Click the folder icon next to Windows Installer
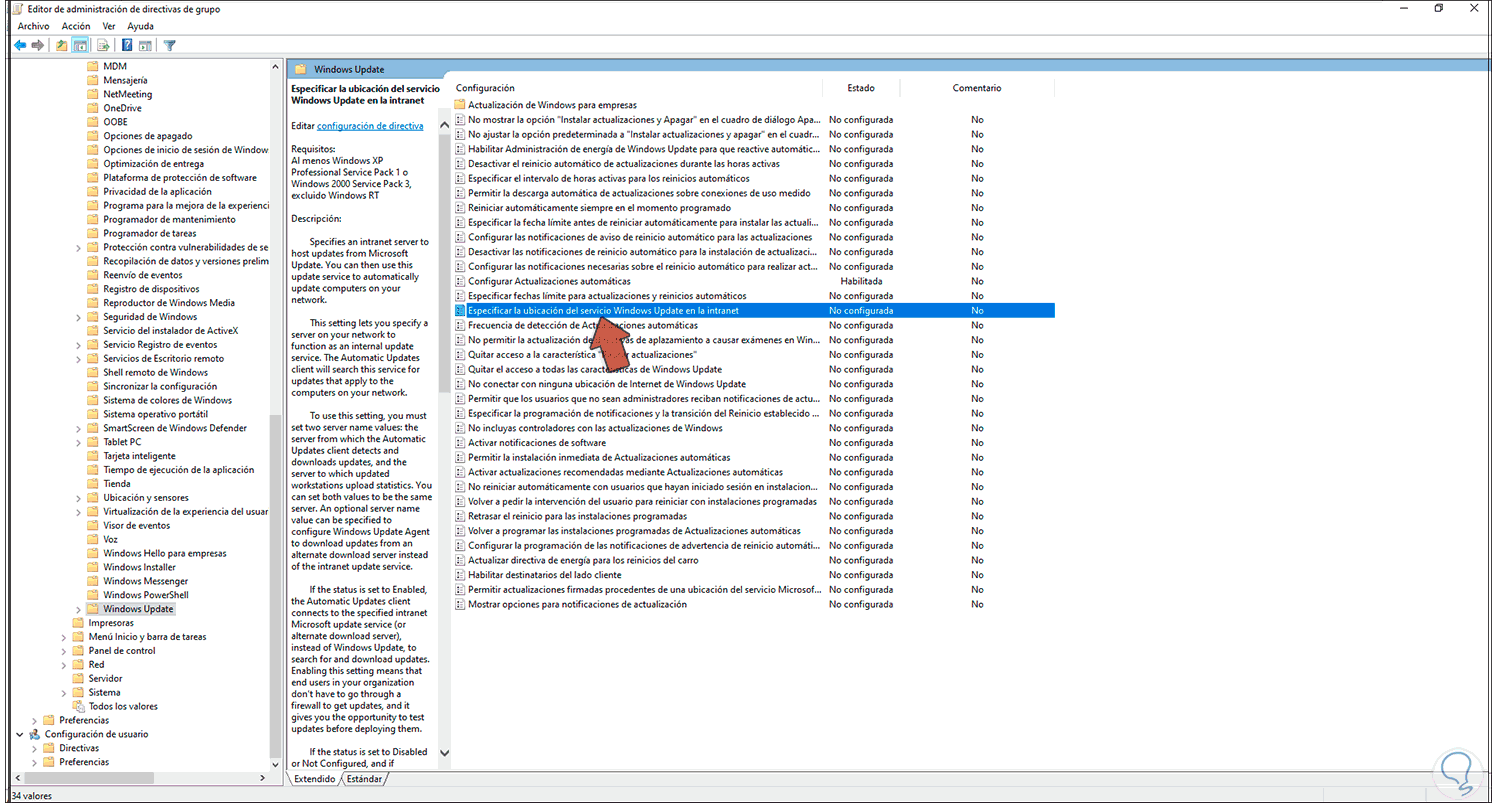1500x803 pixels. pos(93,567)
